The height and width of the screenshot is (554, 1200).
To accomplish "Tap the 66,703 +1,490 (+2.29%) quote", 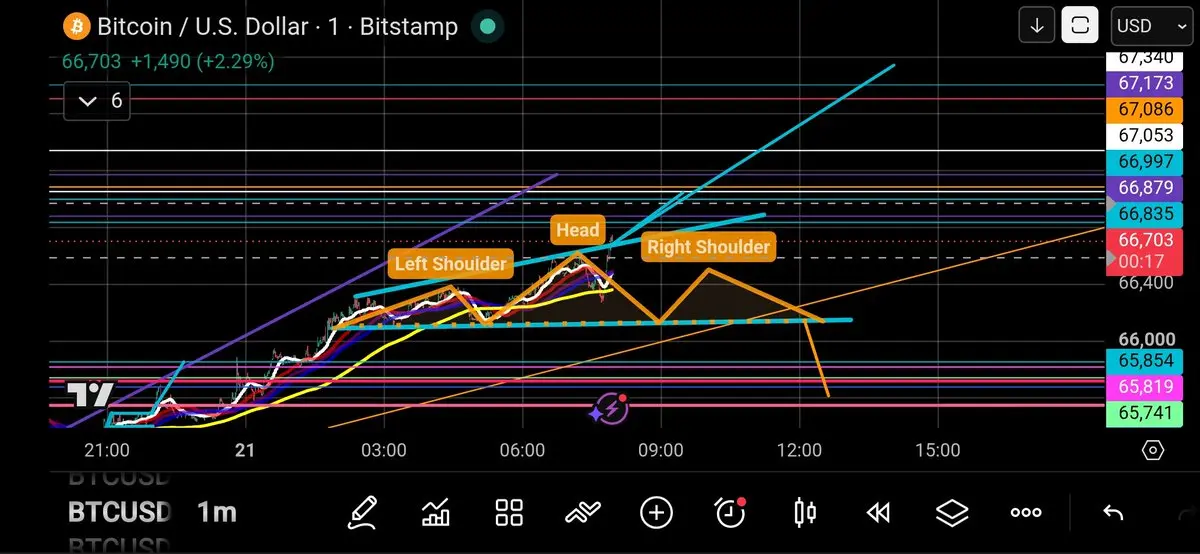I will point(168,62).
